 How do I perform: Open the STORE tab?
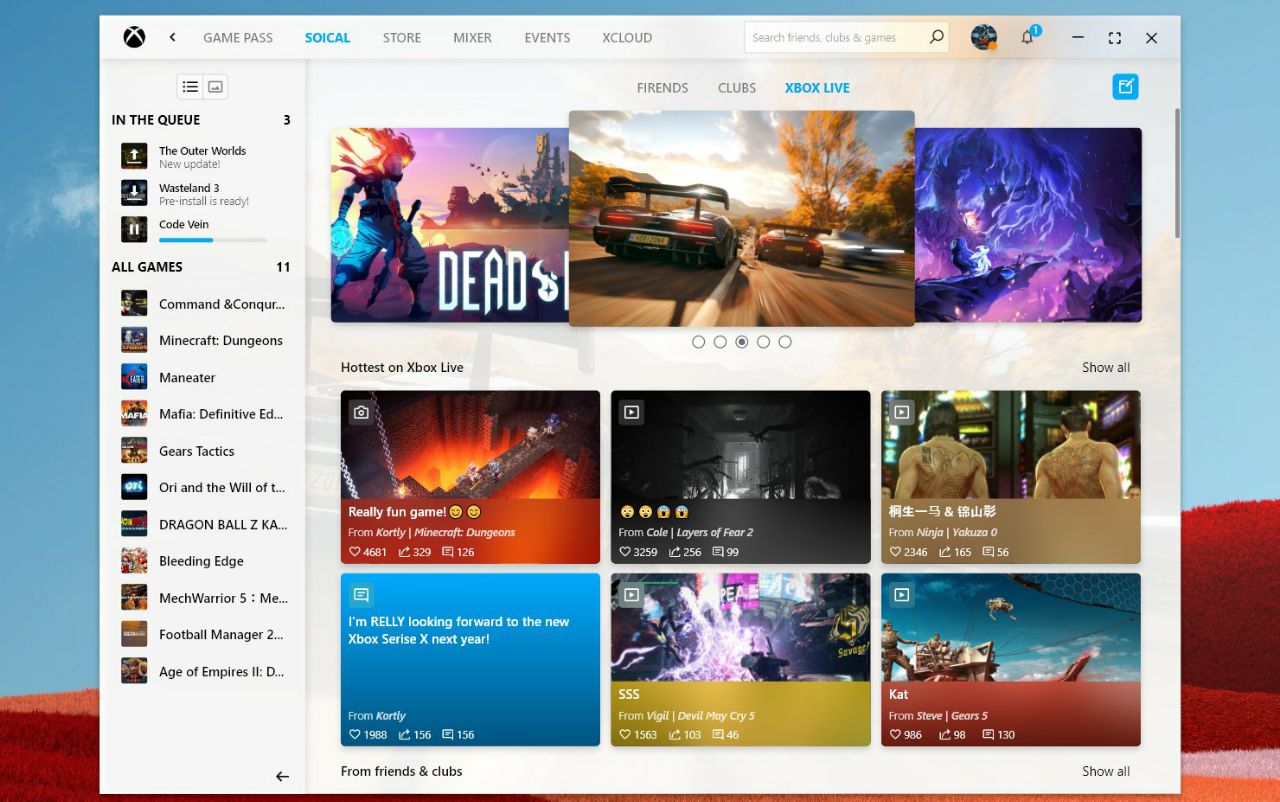(402, 38)
